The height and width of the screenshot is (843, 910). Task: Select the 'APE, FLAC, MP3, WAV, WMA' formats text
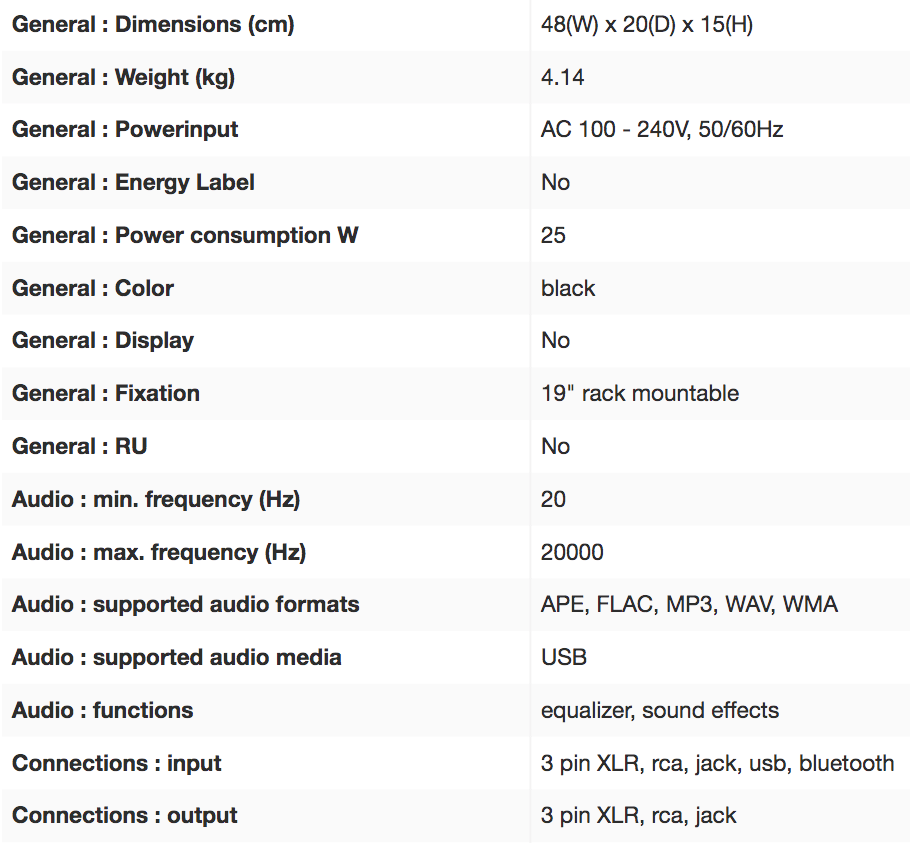[x=689, y=605]
